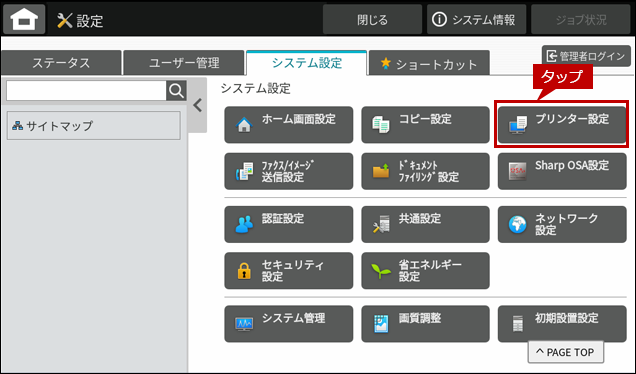Open 初期設置設定

(x=562, y=324)
